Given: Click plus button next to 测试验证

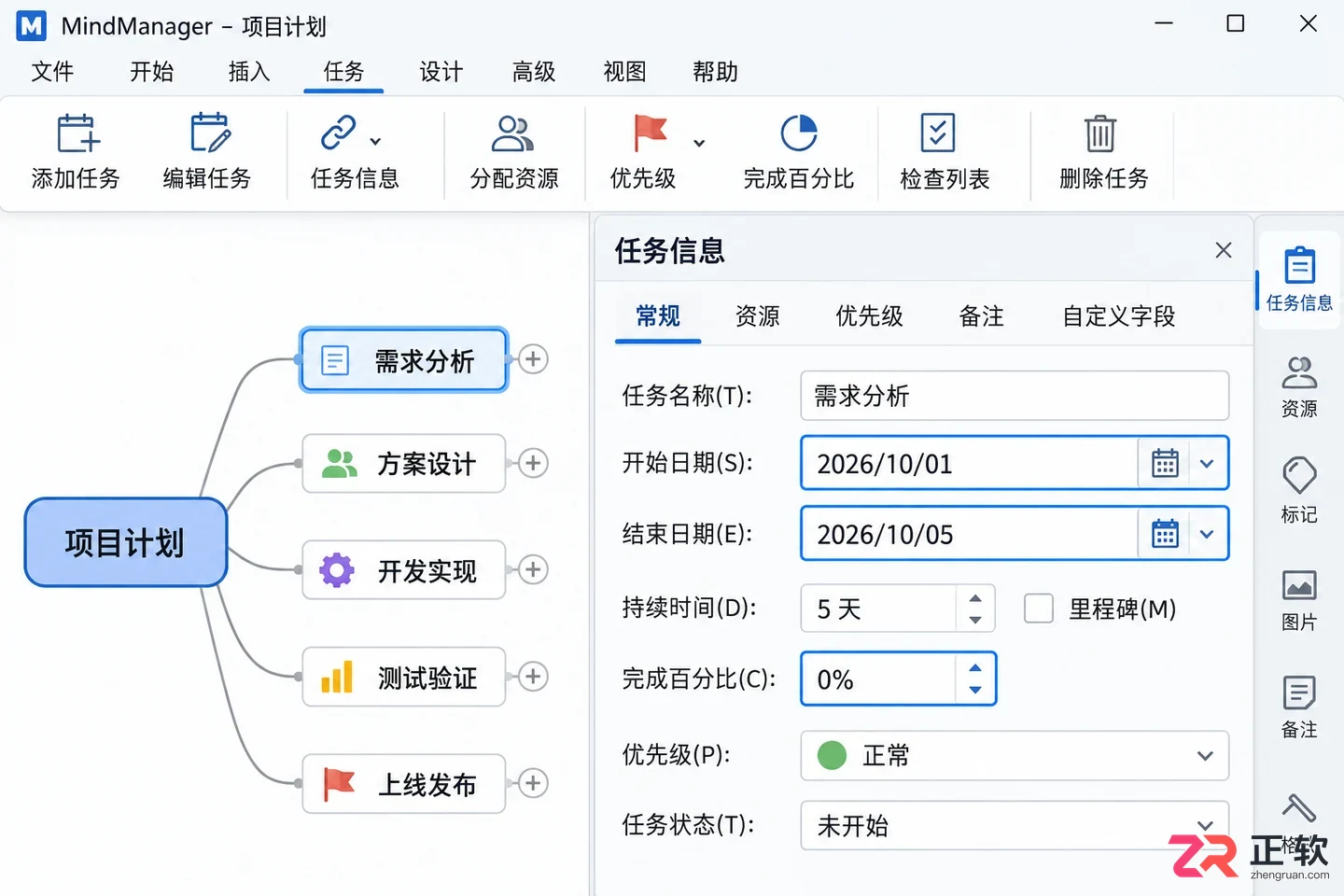Looking at the screenshot, I should point(533,676).
